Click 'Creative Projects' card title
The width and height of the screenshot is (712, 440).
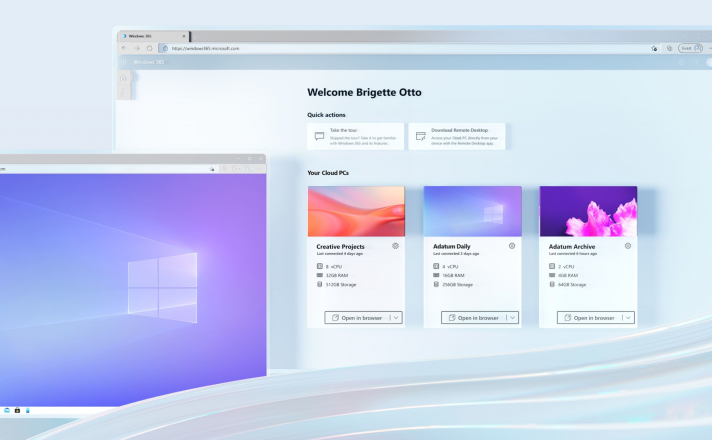(x=341, y=247)
